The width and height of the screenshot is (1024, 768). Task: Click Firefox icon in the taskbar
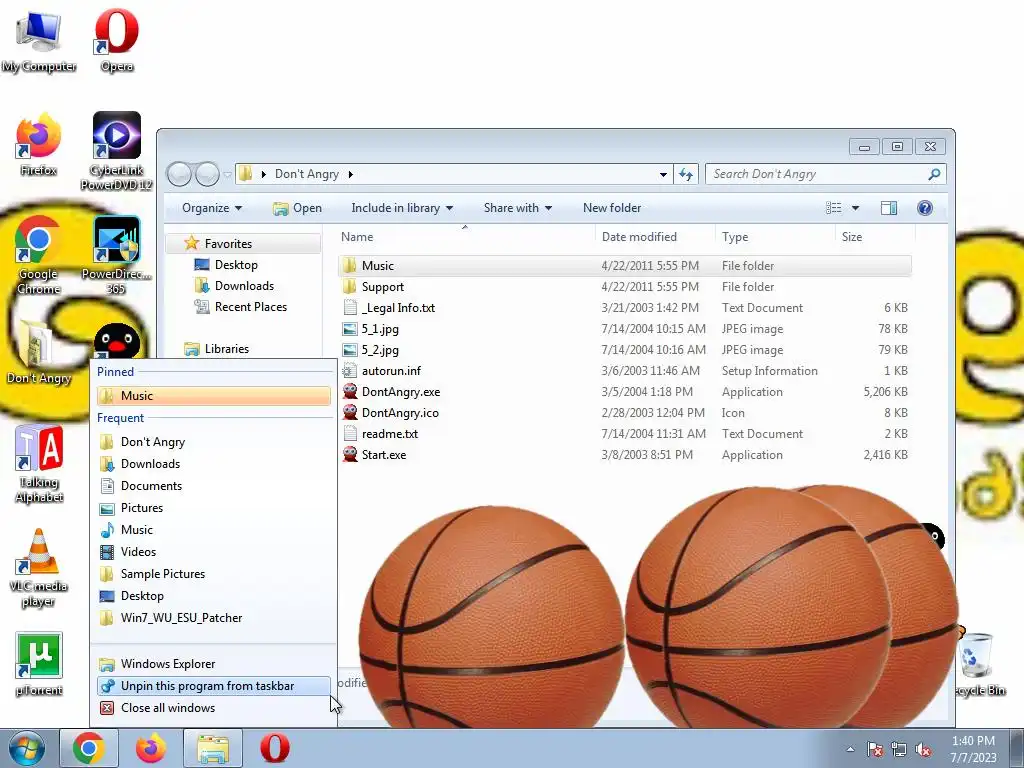[151, 748]
